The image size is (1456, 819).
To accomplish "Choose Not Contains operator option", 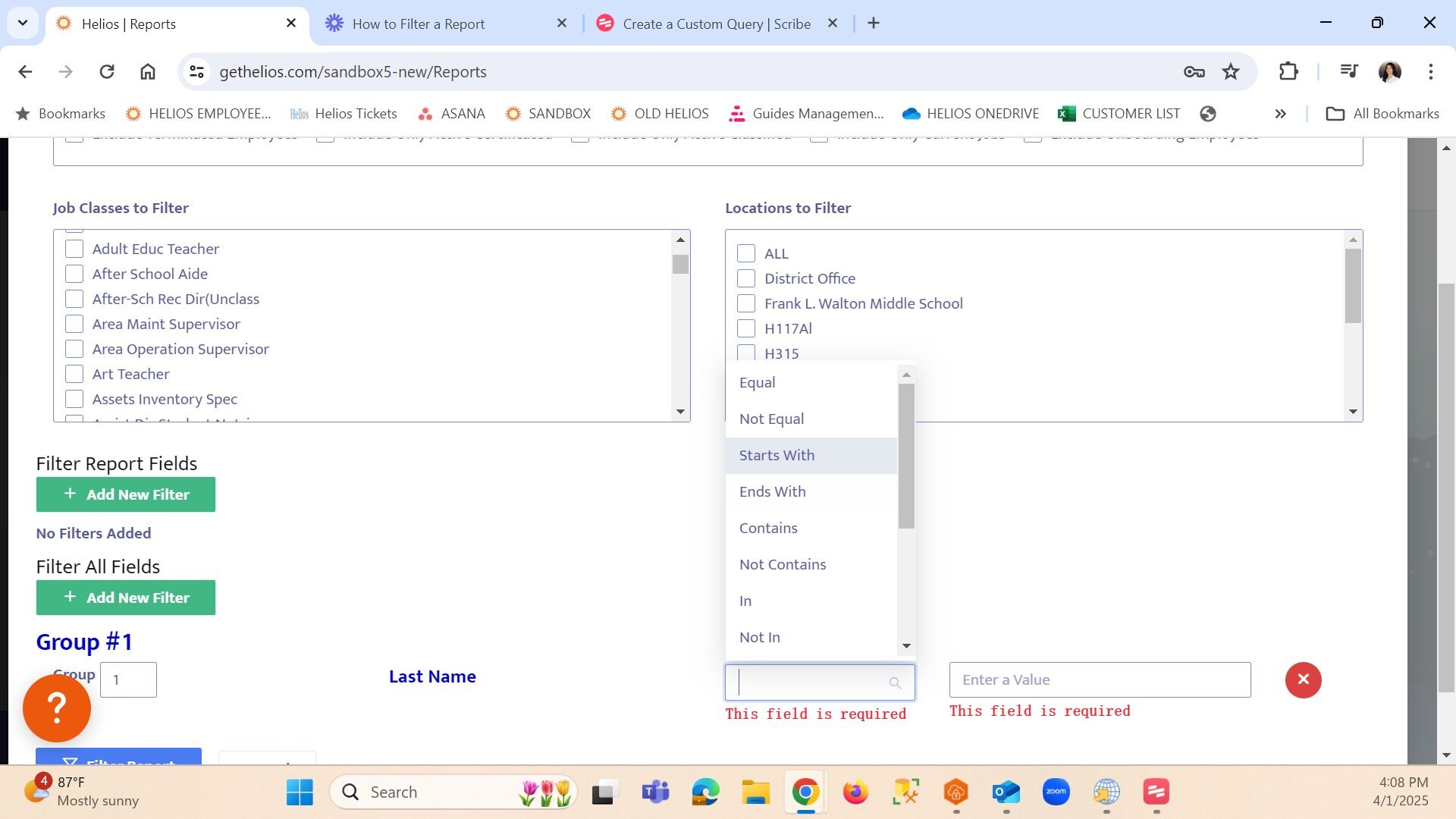I will click(x=782, y=564).
